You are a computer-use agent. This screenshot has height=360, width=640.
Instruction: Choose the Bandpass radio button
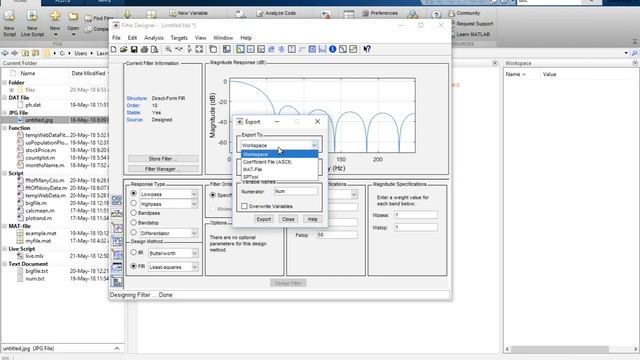point(133,213)
